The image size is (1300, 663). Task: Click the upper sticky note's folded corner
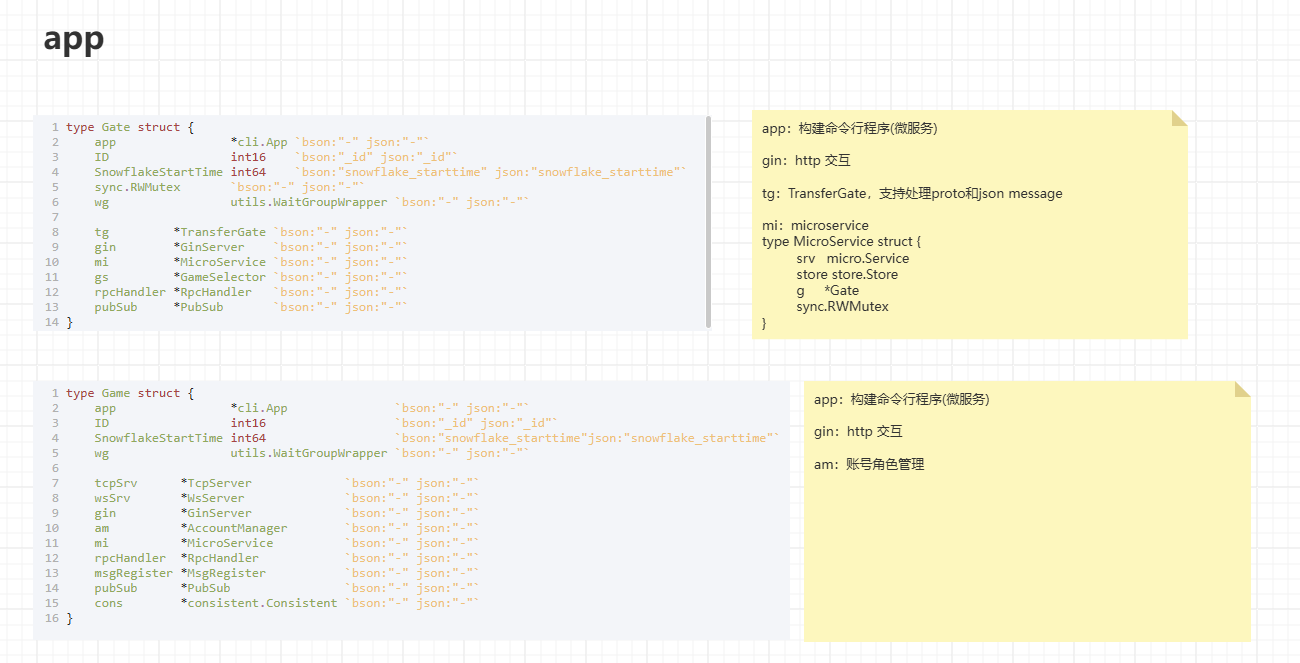1179,118
